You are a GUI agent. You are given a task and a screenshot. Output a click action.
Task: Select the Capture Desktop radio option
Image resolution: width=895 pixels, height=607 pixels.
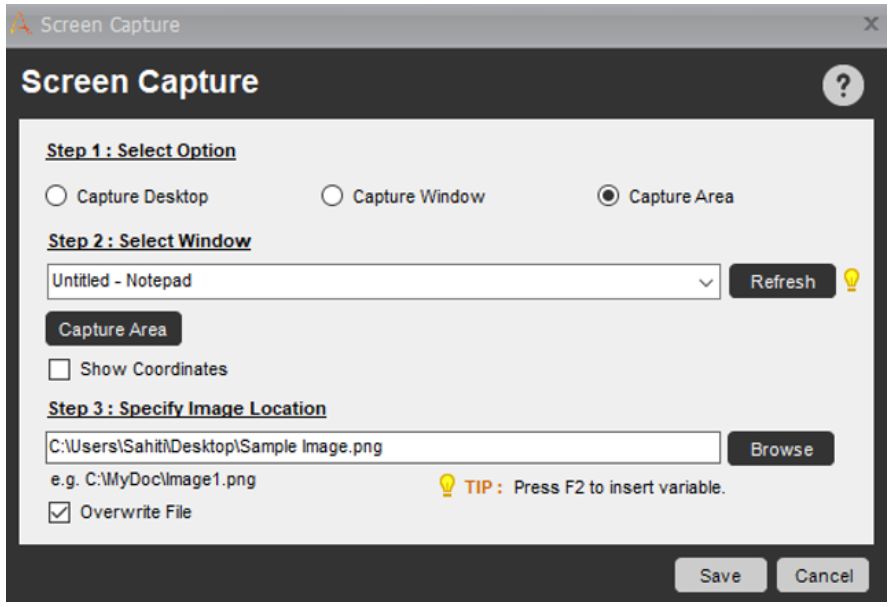click(x=57, y=196)
